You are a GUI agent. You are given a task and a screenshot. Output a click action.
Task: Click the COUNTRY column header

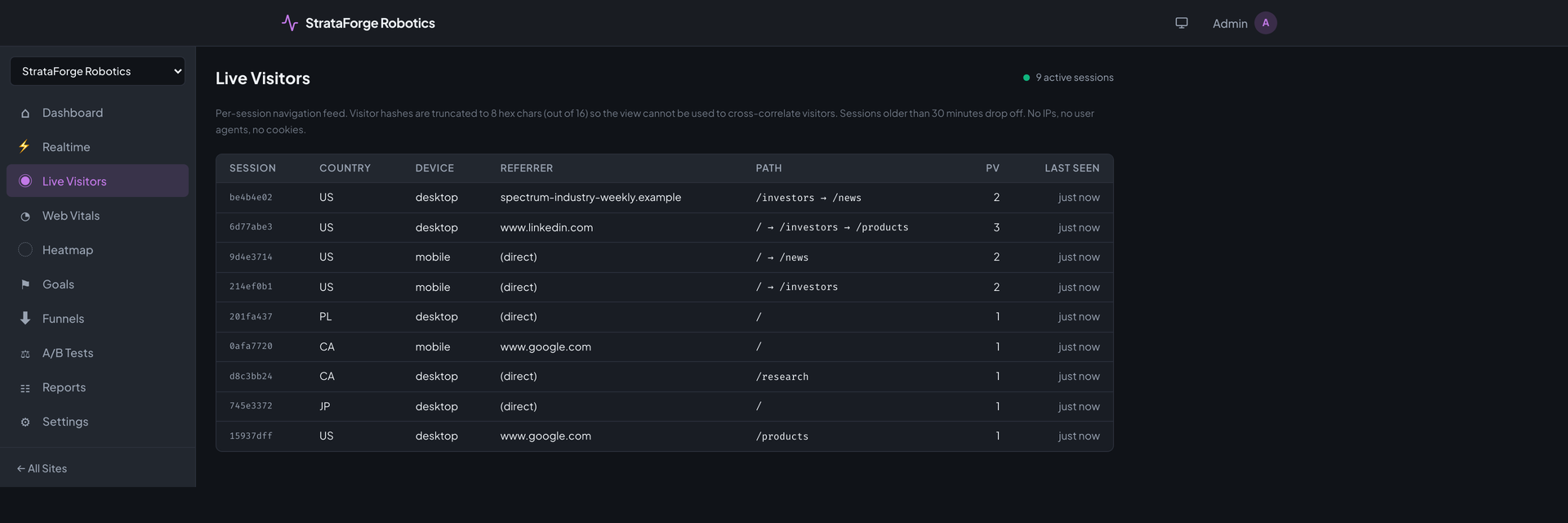tap(345, 168)
